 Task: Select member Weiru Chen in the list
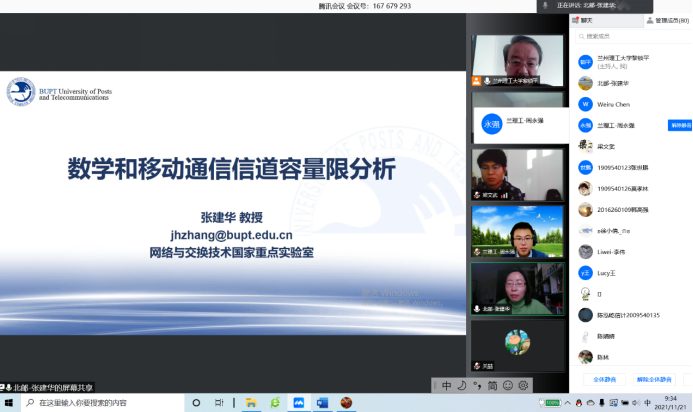pos(616,103)
